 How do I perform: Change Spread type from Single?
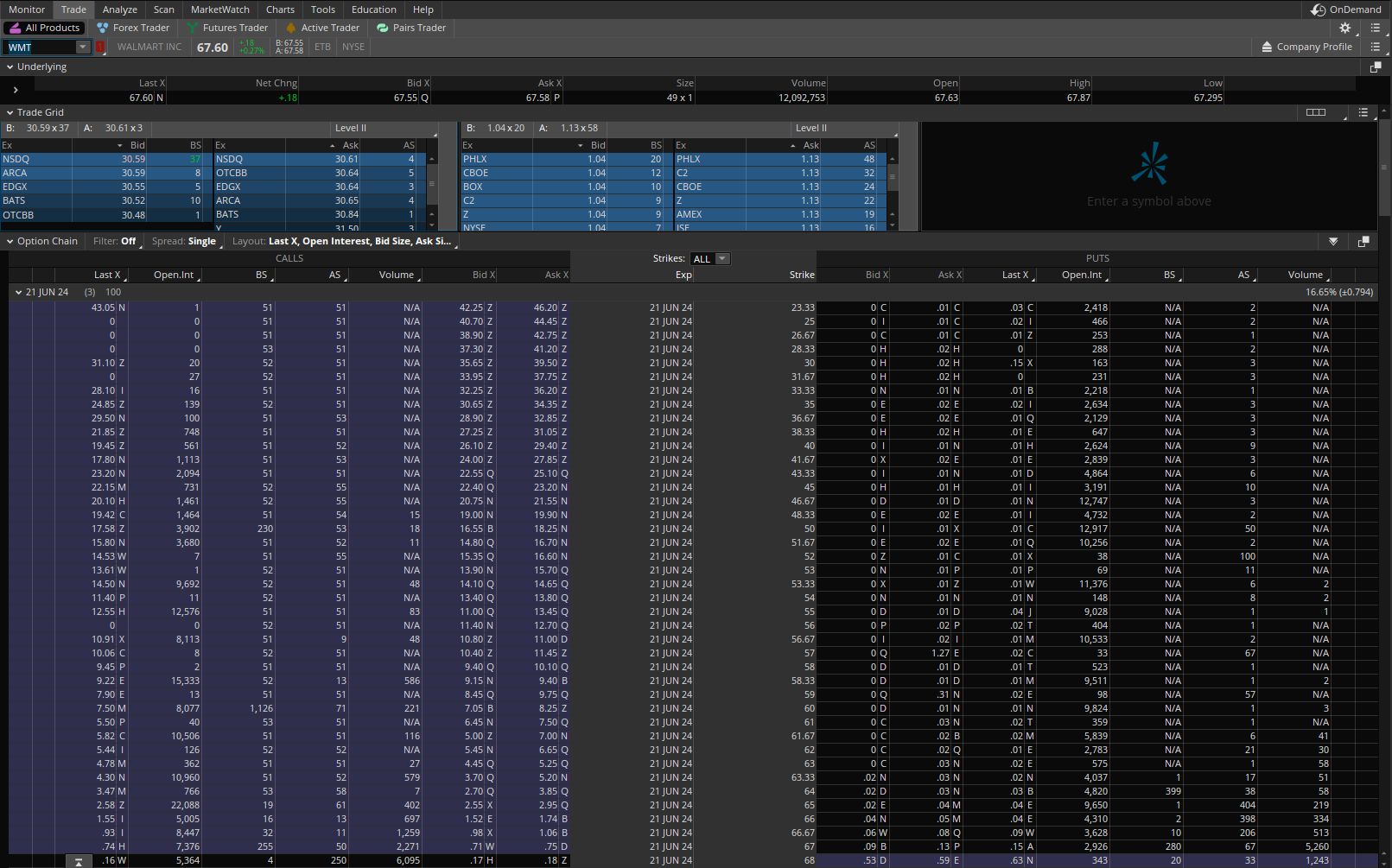tap(184, 241)
